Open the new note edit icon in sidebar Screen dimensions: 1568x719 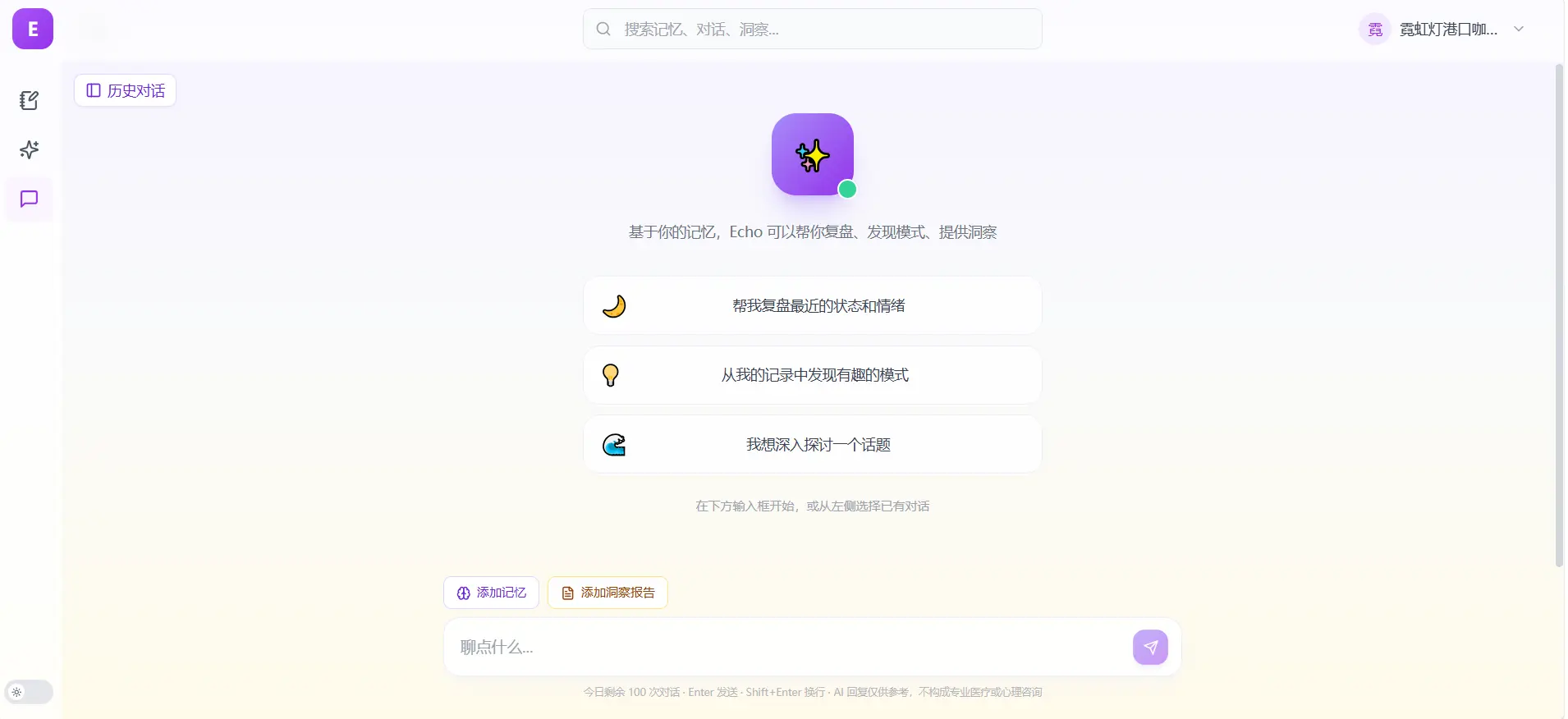(30, 100)
